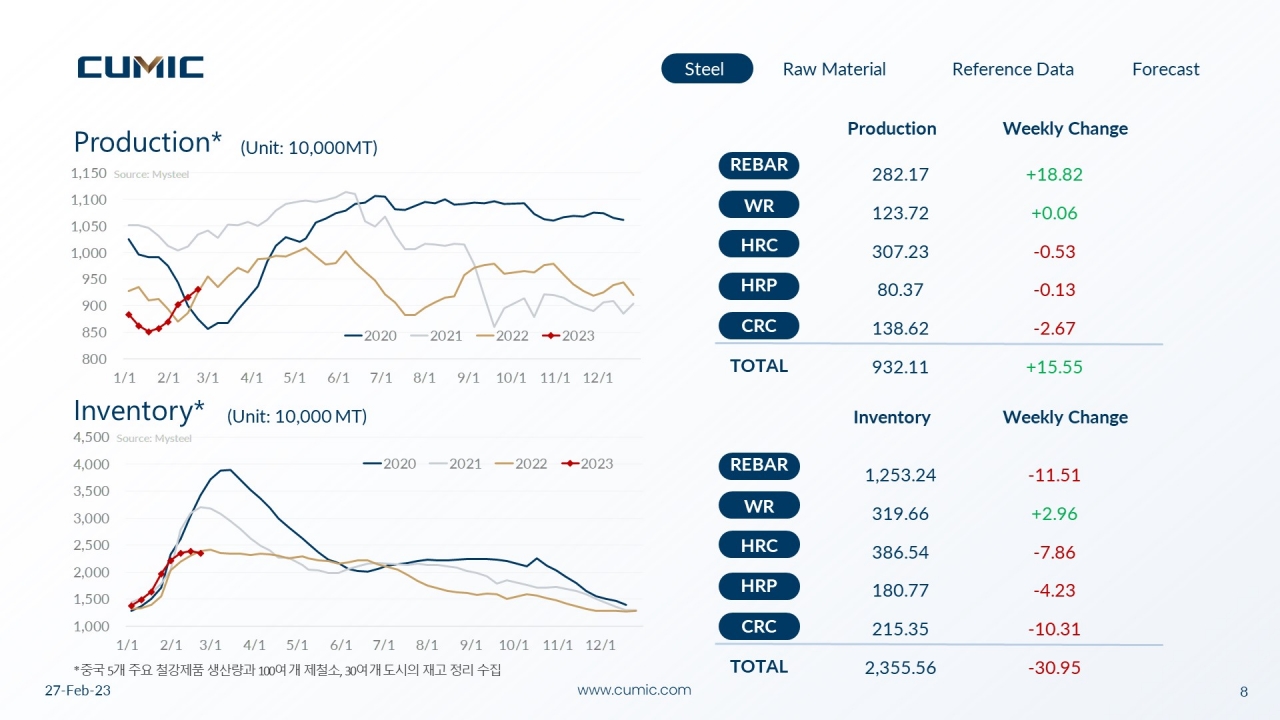Click the Production total value 932.11
Screen dimensions: 1280x720
coord(900,367)
